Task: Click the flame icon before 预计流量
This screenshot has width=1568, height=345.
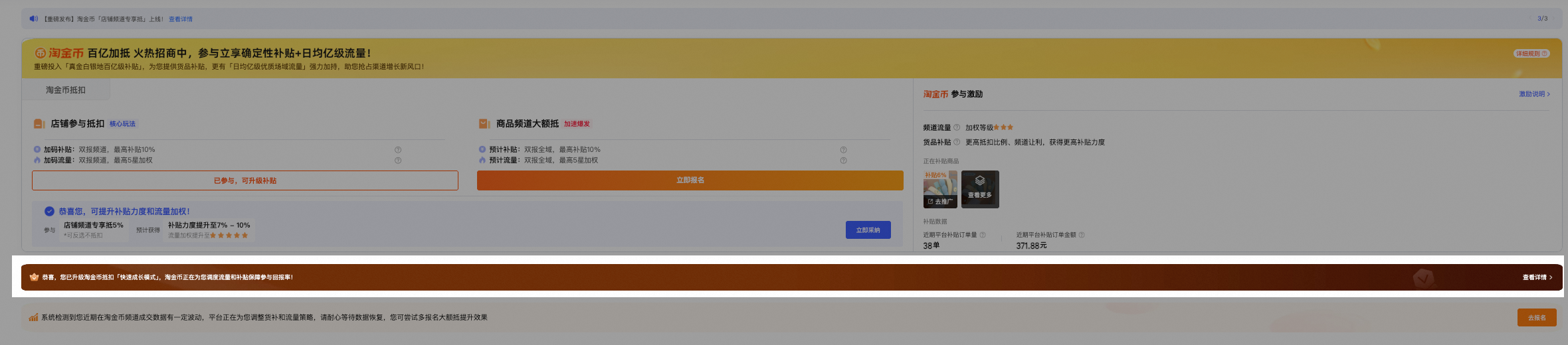Action: point(482,161)
